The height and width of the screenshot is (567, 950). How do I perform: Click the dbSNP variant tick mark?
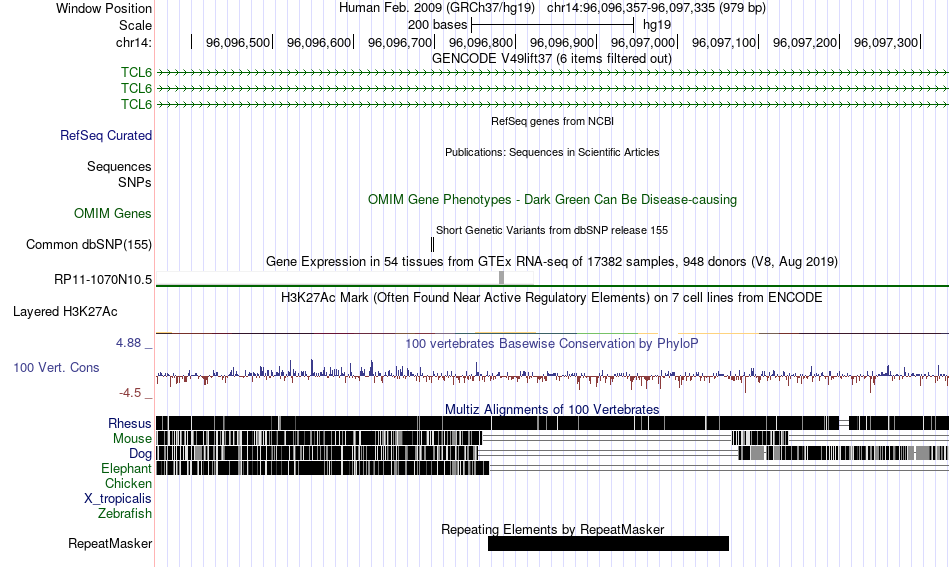(433, 245)
